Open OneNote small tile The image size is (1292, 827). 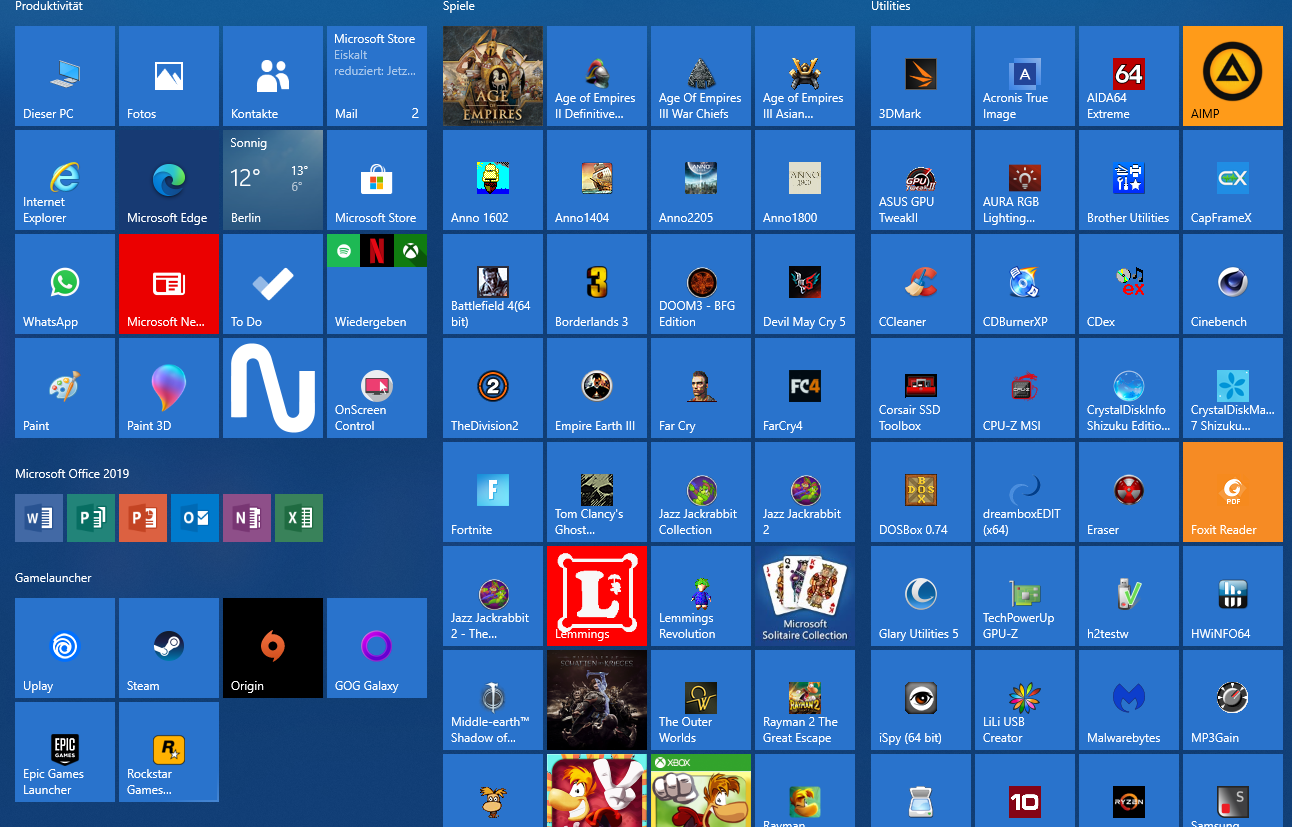(247, 518)
